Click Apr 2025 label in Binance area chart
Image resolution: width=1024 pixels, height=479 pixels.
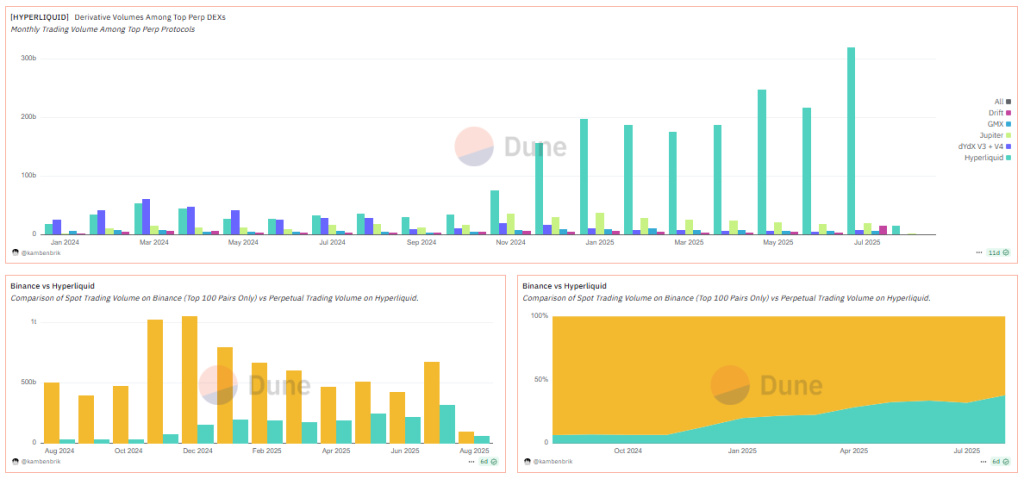coord(854,451)
